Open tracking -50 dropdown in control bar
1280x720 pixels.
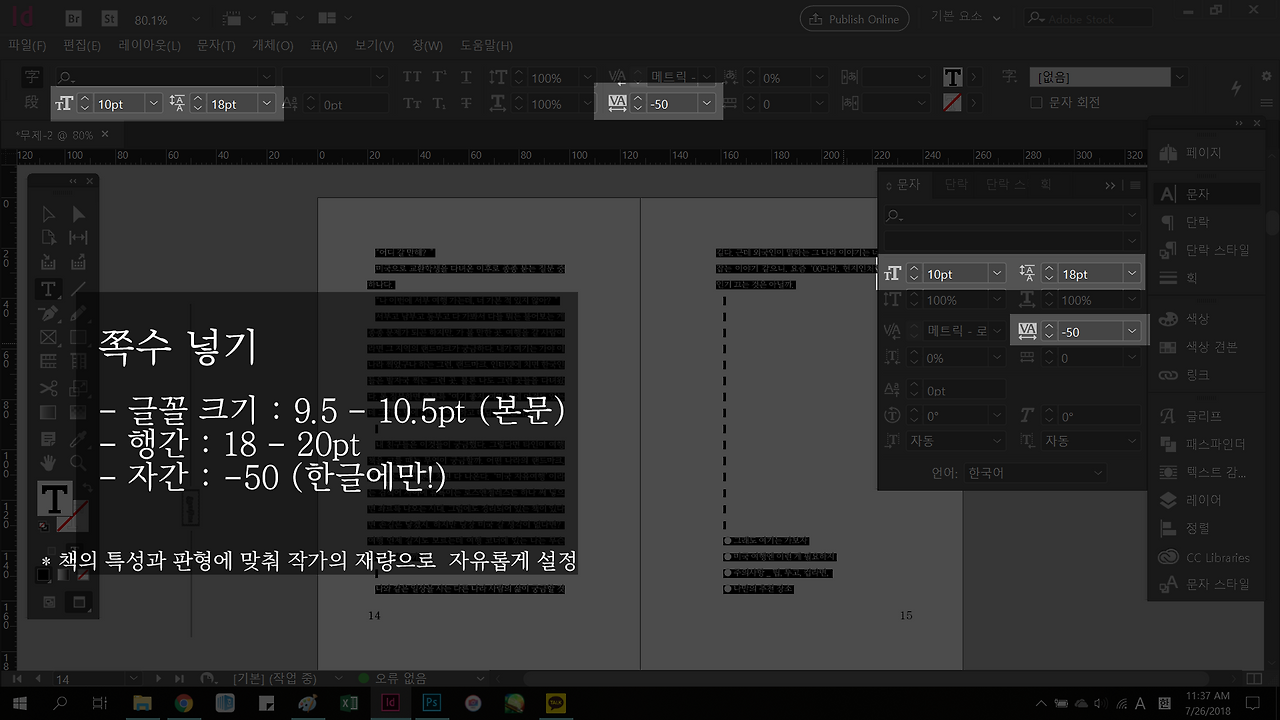(707, 103)
